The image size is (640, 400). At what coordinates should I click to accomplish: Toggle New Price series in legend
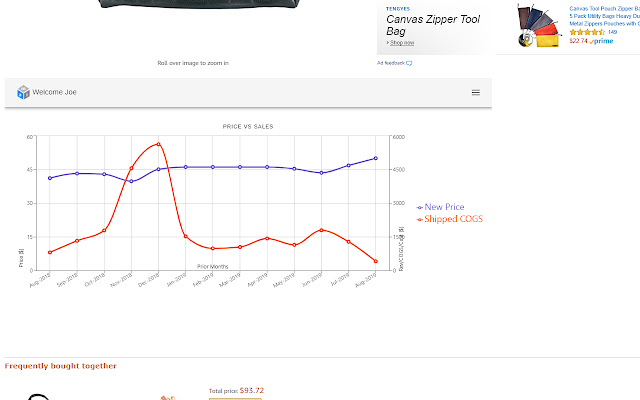[440, 207]
